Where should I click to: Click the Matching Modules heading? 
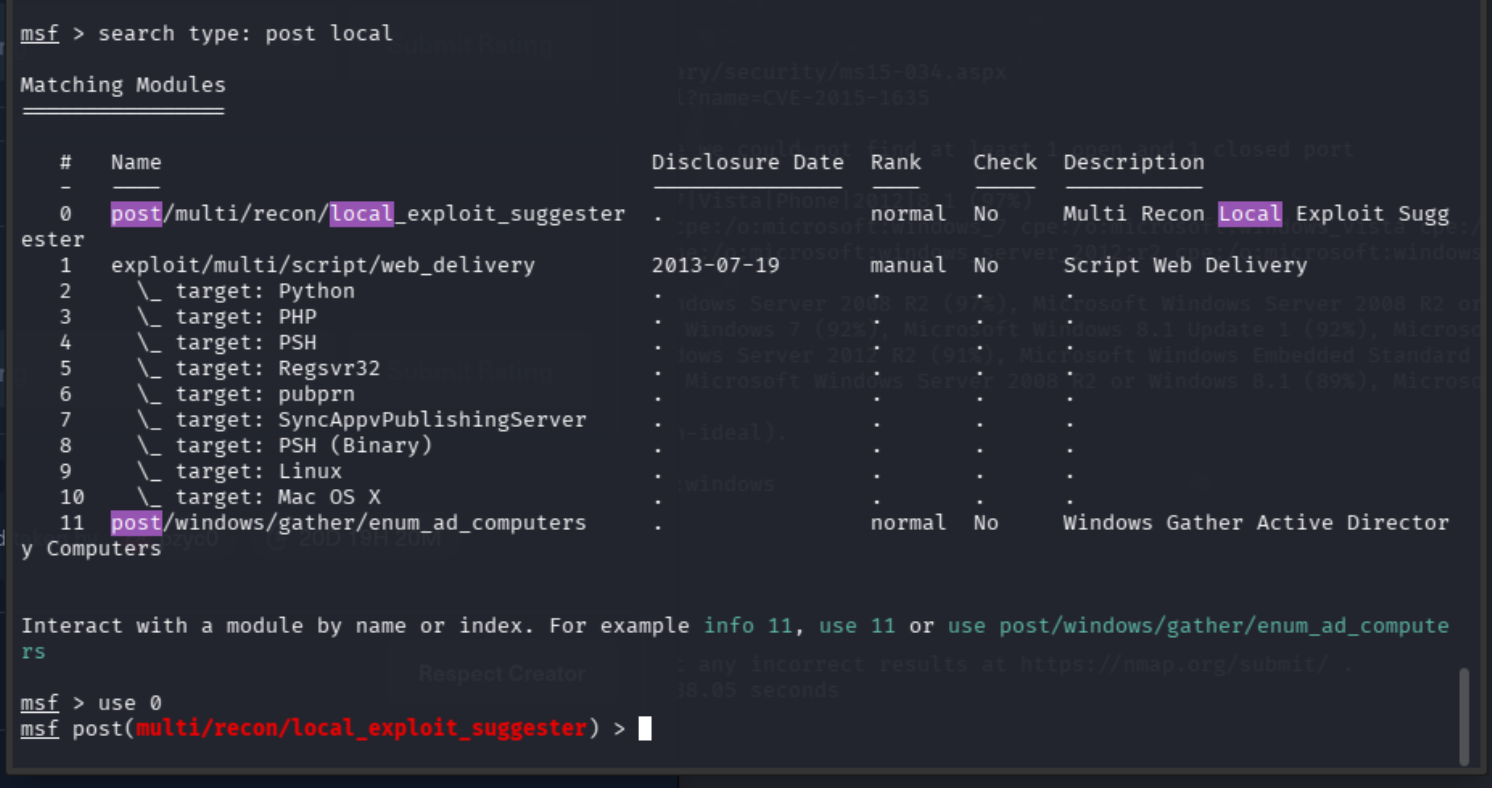coord(123,85)
